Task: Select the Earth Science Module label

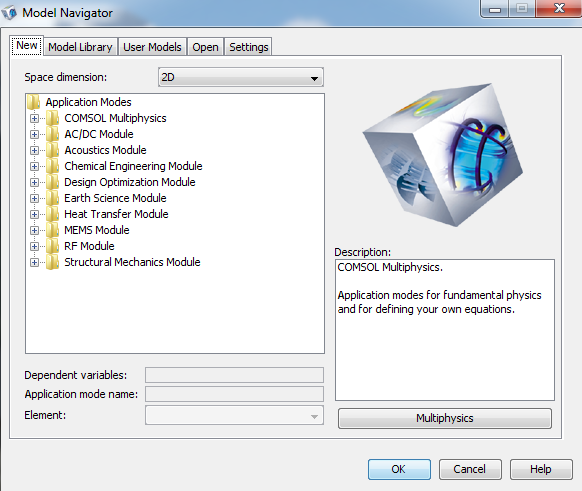Action: click(115, 198)
